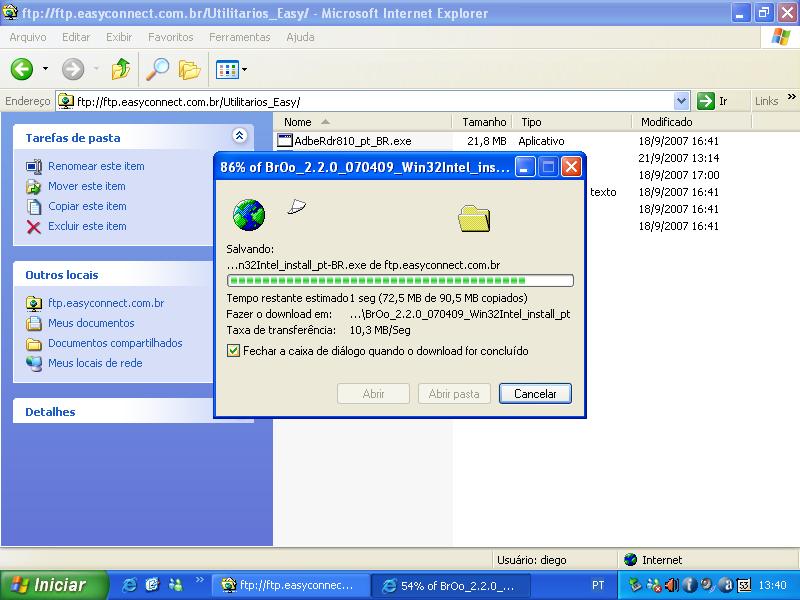This screenshot has height=600, width=800.
Task: Select the AdbeRdr810_pt_BR.exe file
Action: point(353,141)
